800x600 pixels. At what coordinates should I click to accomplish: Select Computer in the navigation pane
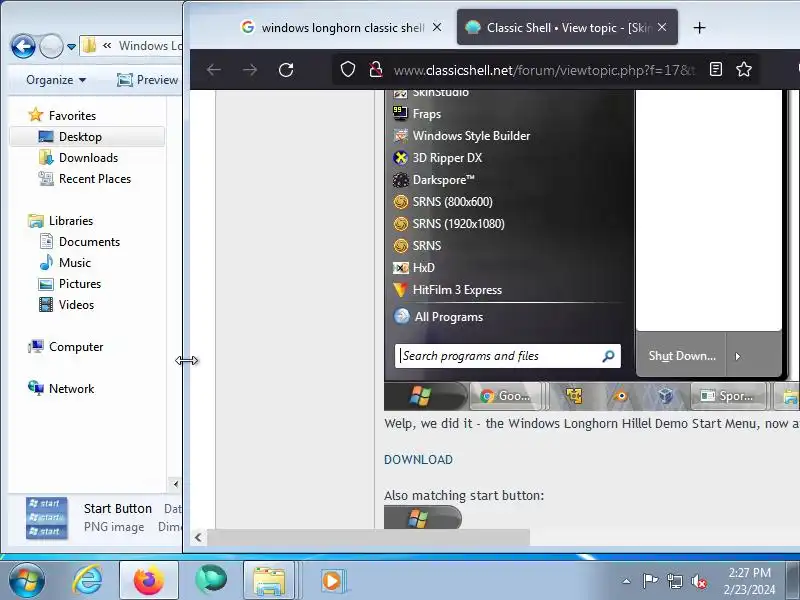coord(76,347)
